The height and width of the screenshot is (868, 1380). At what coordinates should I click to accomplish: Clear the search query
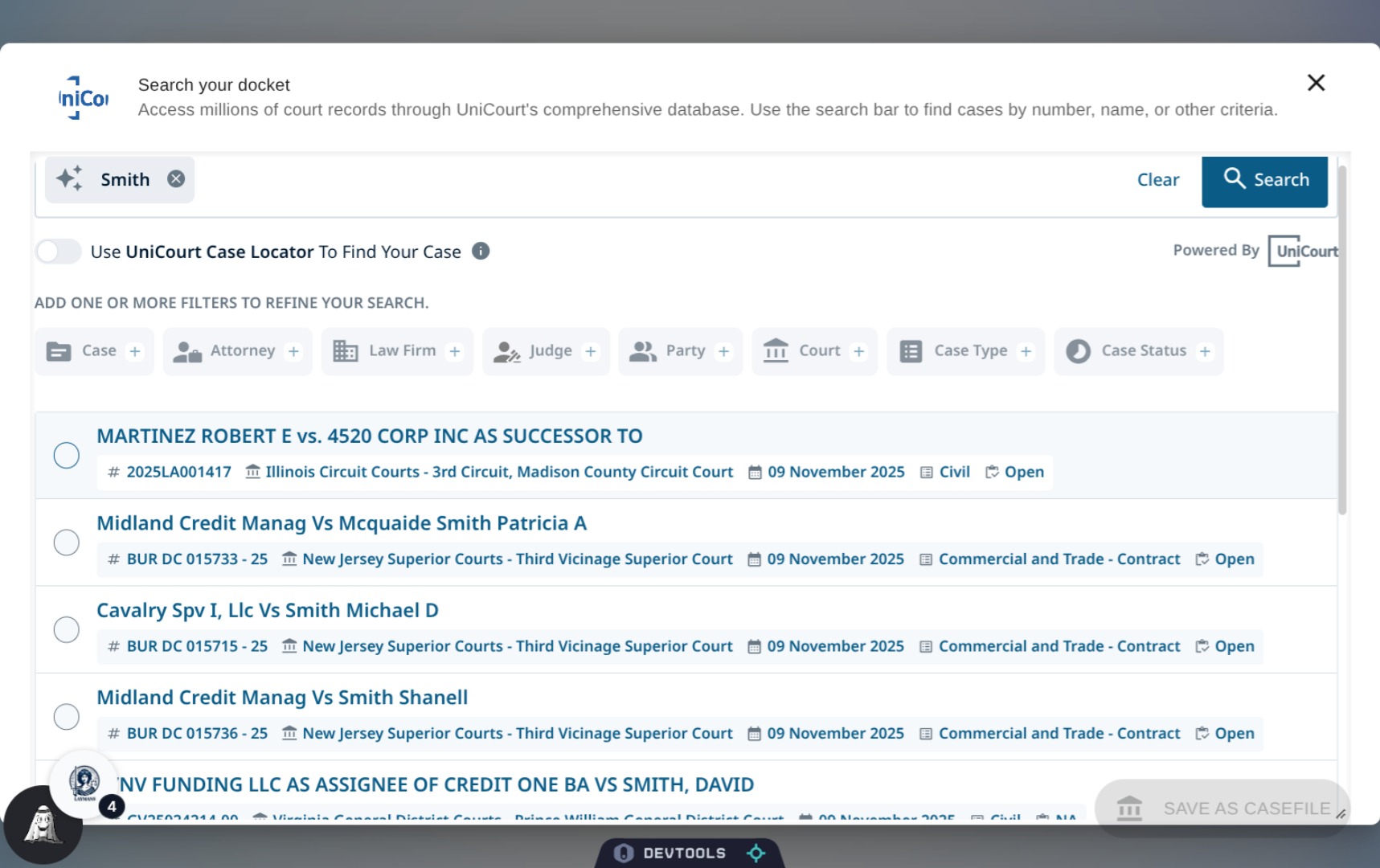[1158, 180]
